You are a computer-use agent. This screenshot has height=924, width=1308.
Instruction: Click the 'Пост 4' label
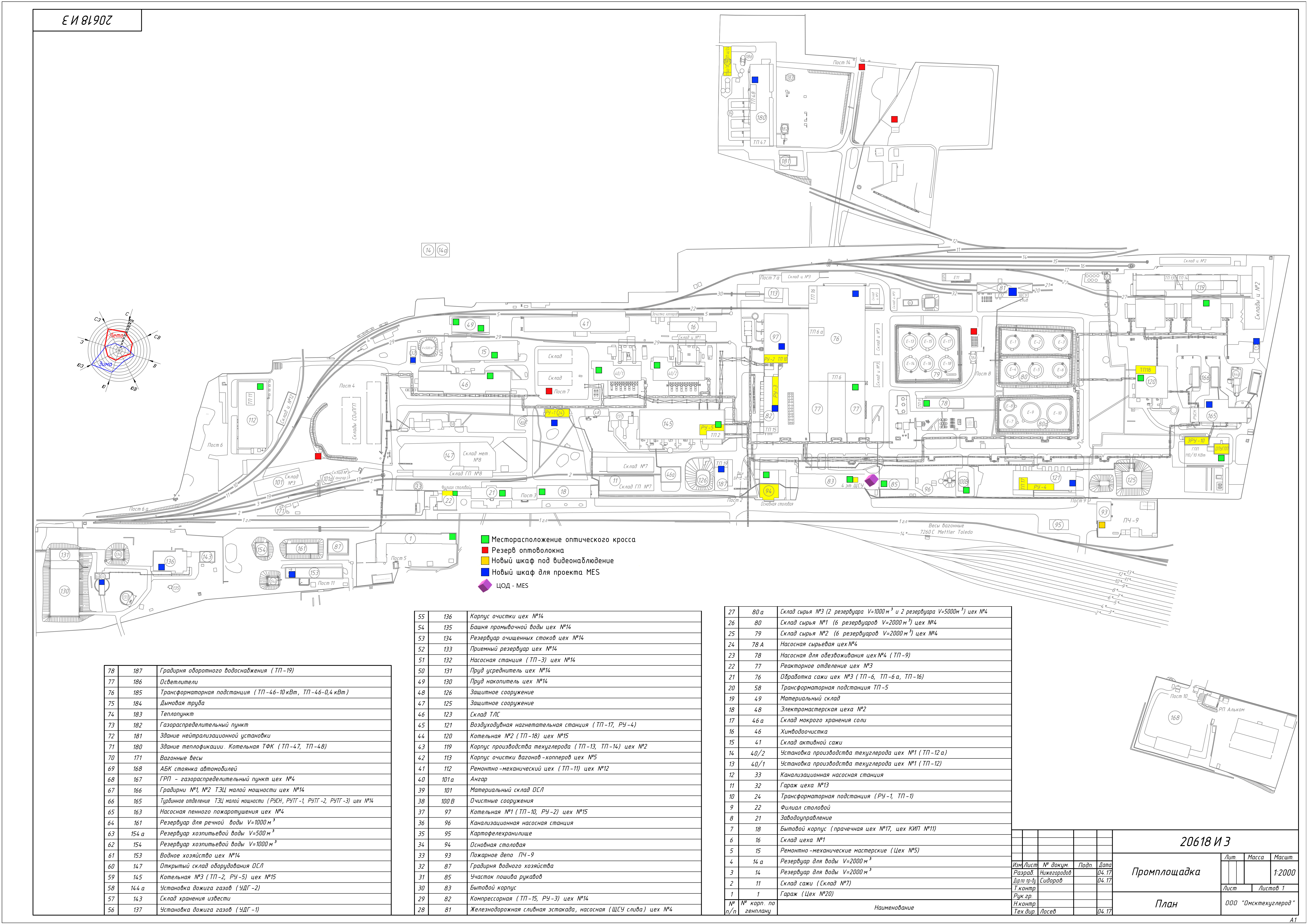(x=347, y=386)
